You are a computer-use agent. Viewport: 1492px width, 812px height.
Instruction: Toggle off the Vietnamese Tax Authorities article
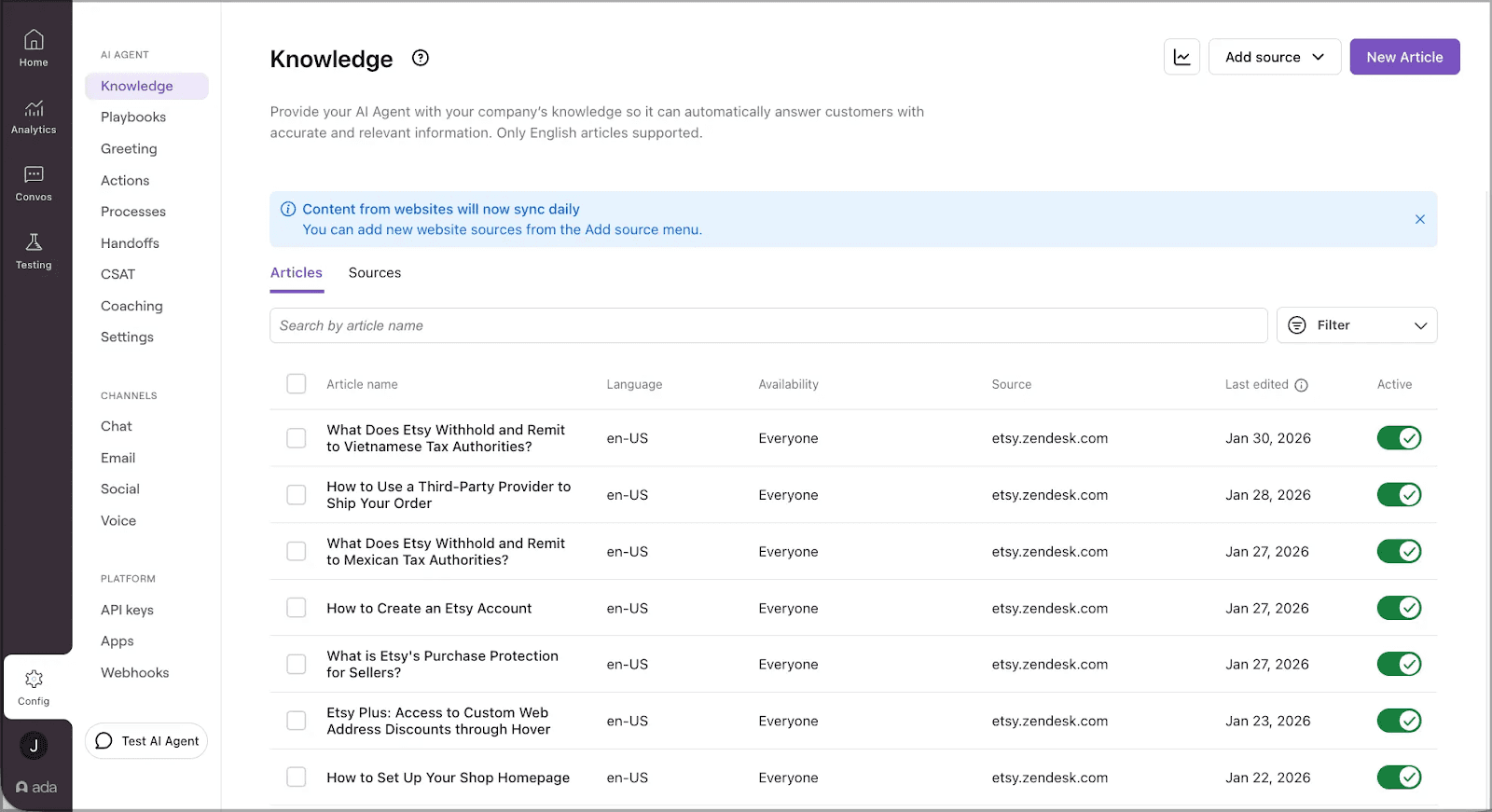1399,438
